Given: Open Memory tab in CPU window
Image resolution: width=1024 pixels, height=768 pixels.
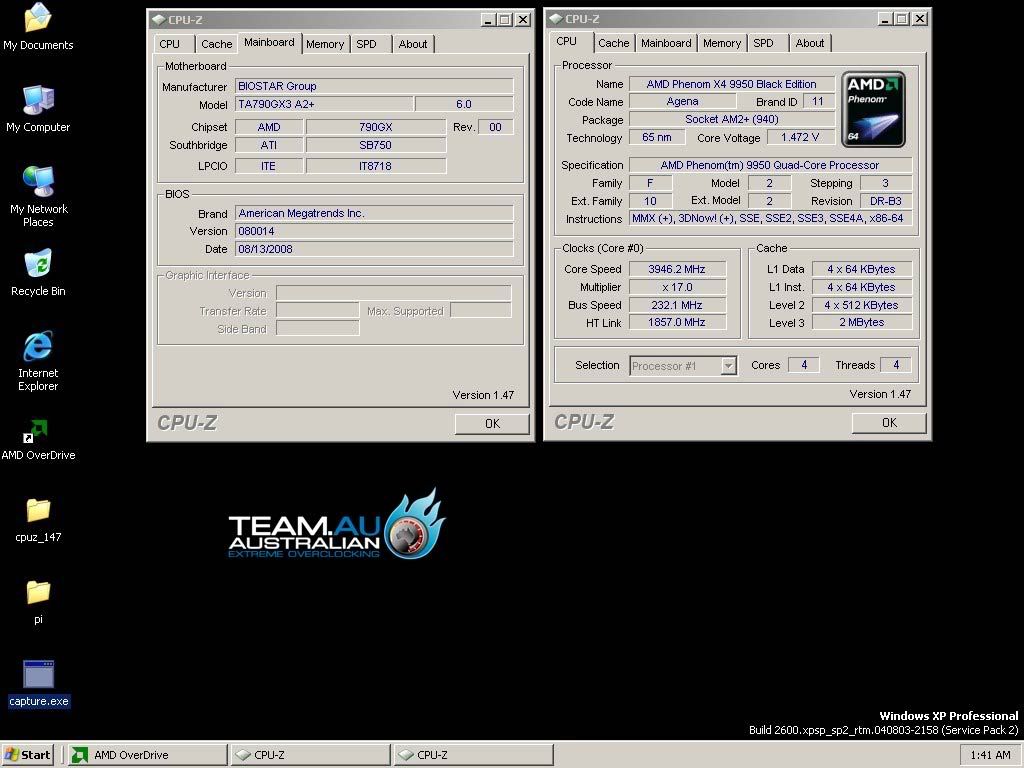Looking at the screenshot, I should point(722,43).
